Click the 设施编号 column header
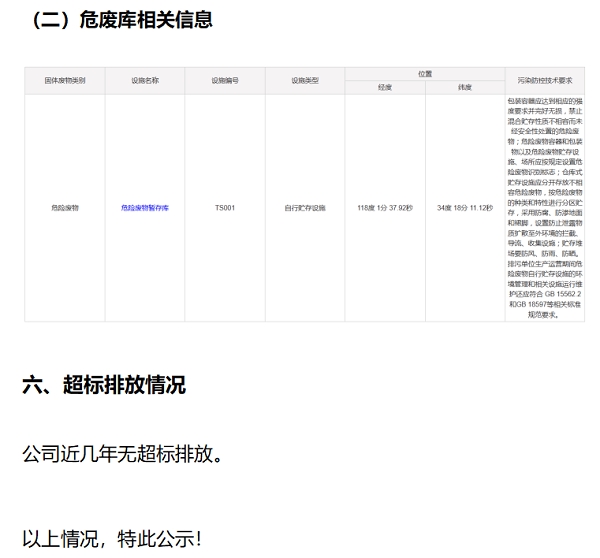 (x=225, y=80)
